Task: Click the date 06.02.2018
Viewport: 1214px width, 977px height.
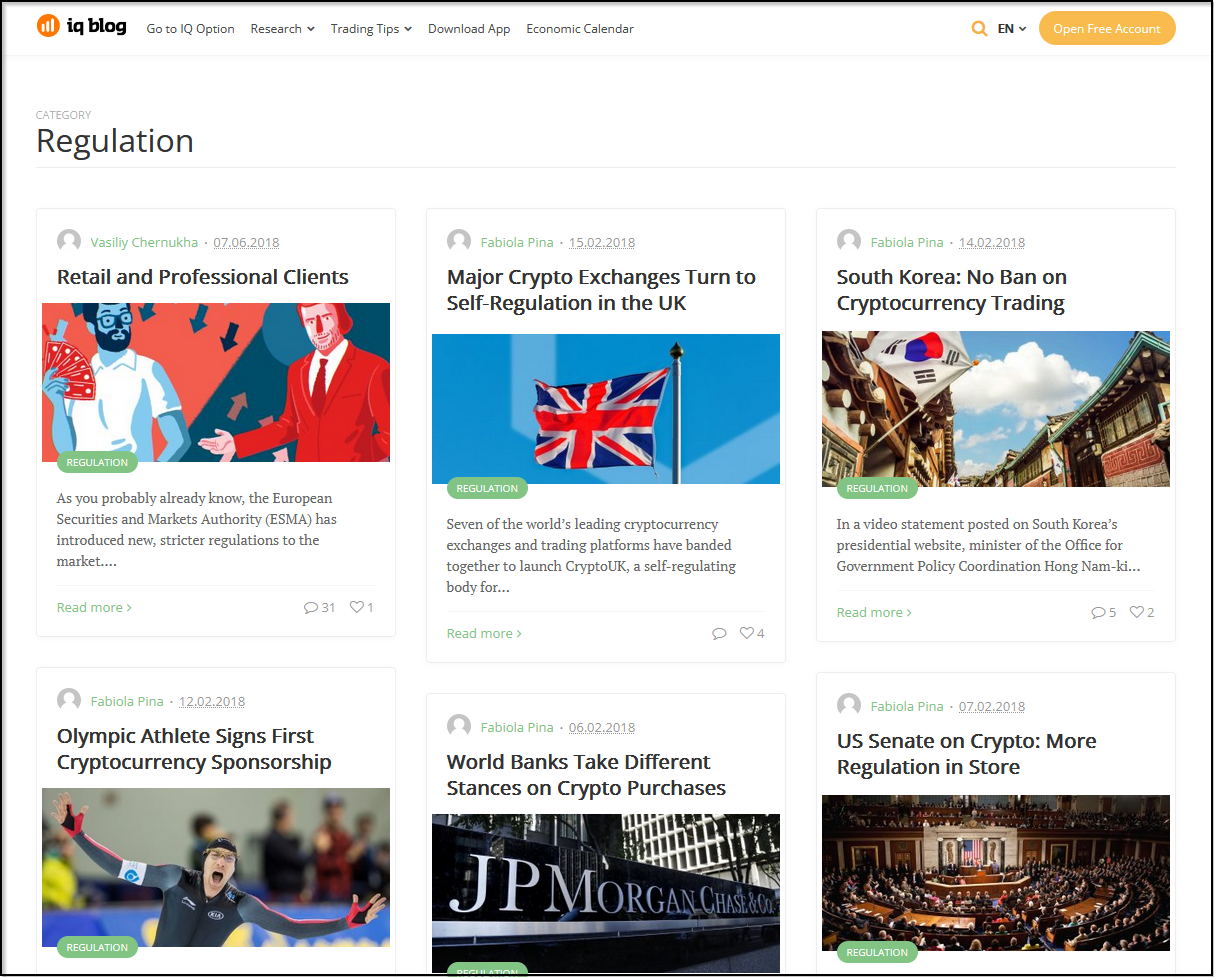Action: point(602,727)
